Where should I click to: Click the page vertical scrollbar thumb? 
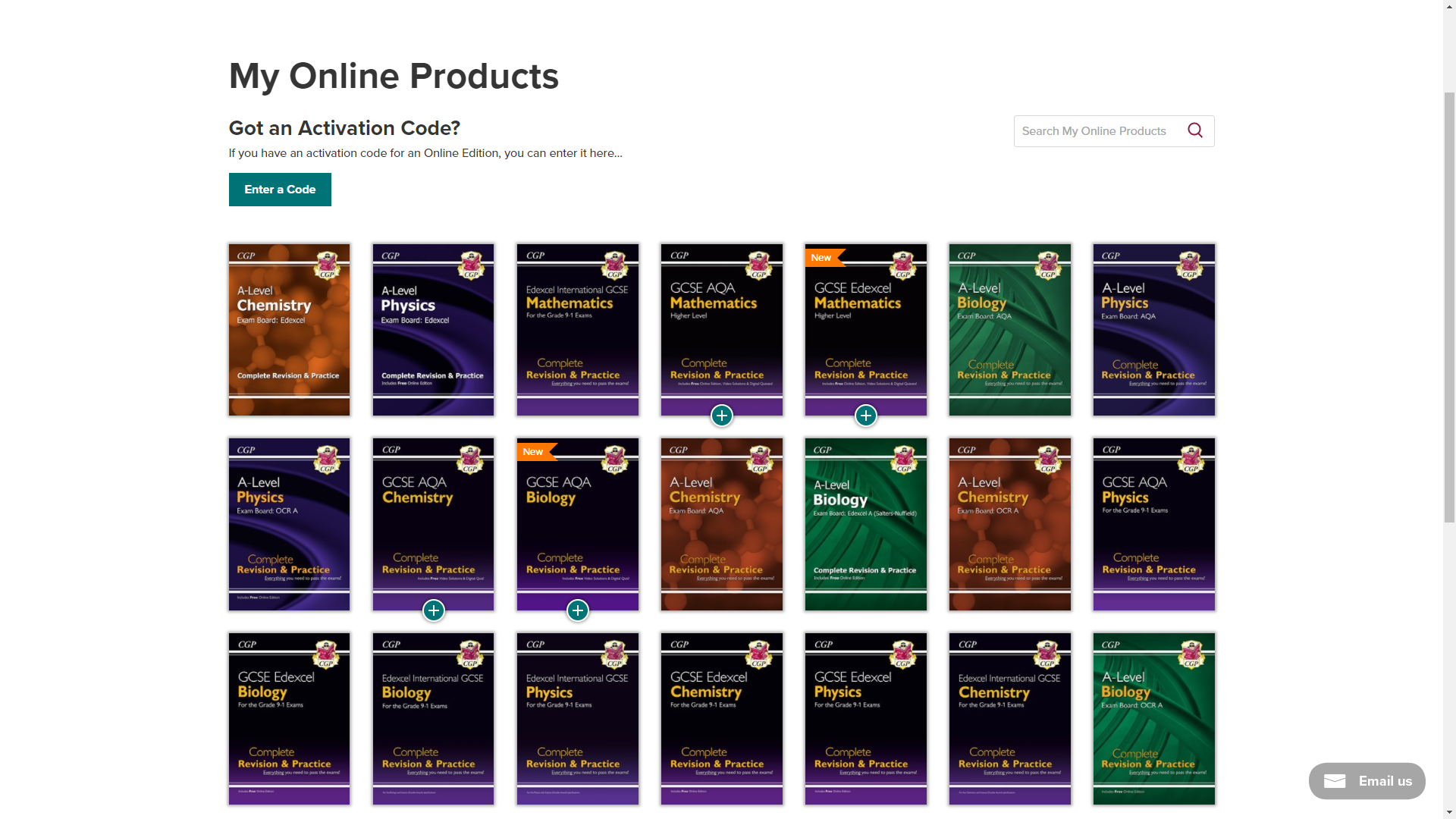coord(1449,307)
